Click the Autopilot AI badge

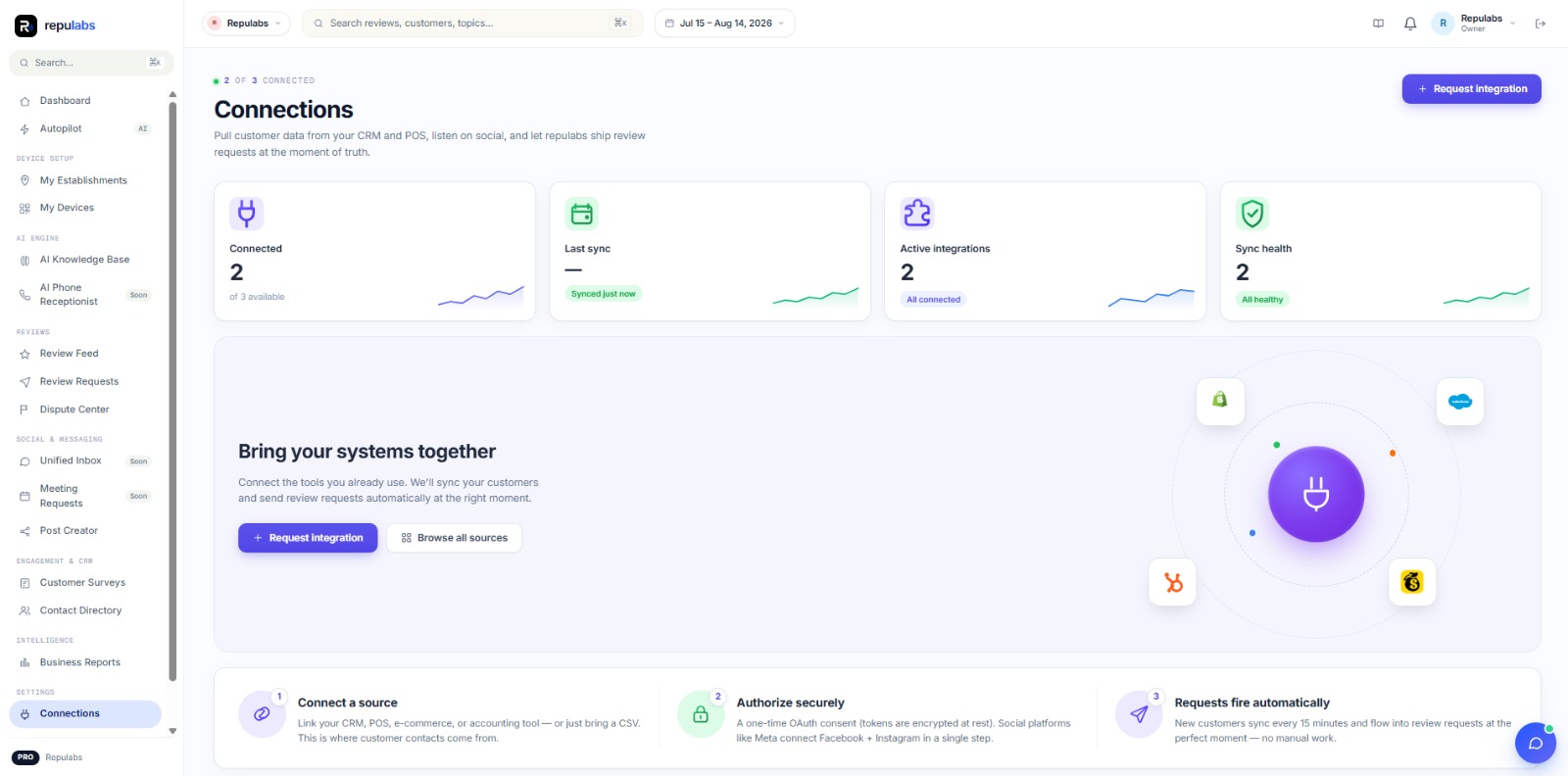point(143,129)
